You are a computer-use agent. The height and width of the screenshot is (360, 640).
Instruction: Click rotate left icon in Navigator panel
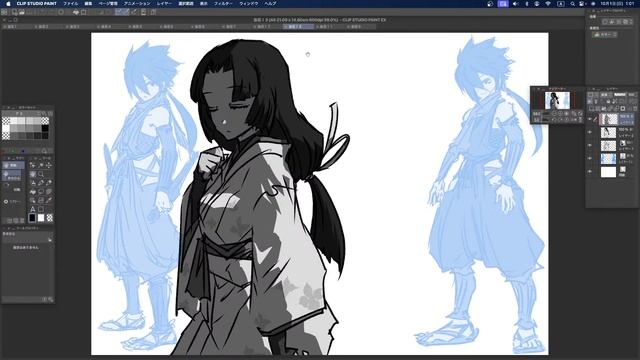554,120
